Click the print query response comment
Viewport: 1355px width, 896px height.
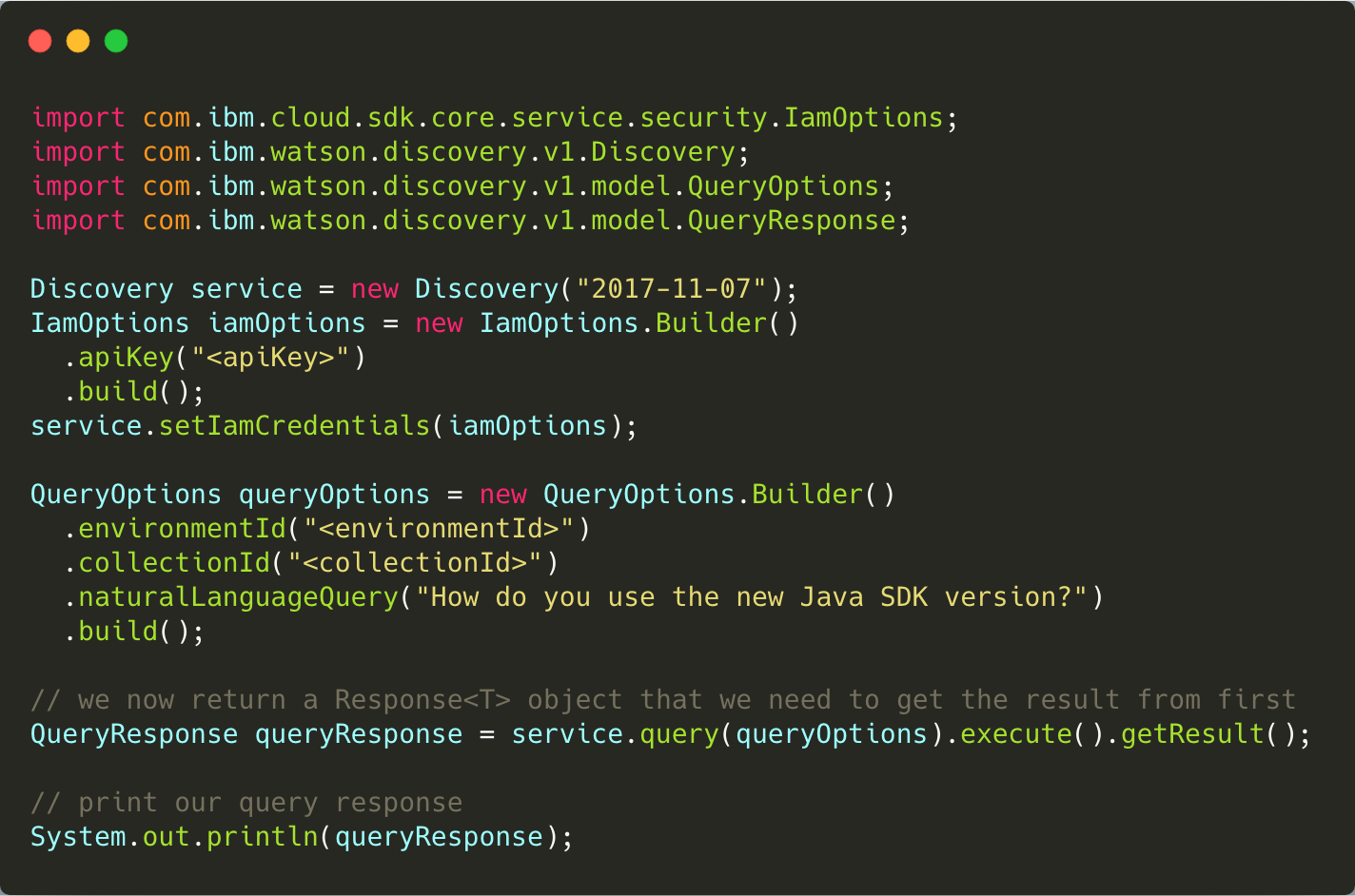pyautogui.click(x=245, y=802)
